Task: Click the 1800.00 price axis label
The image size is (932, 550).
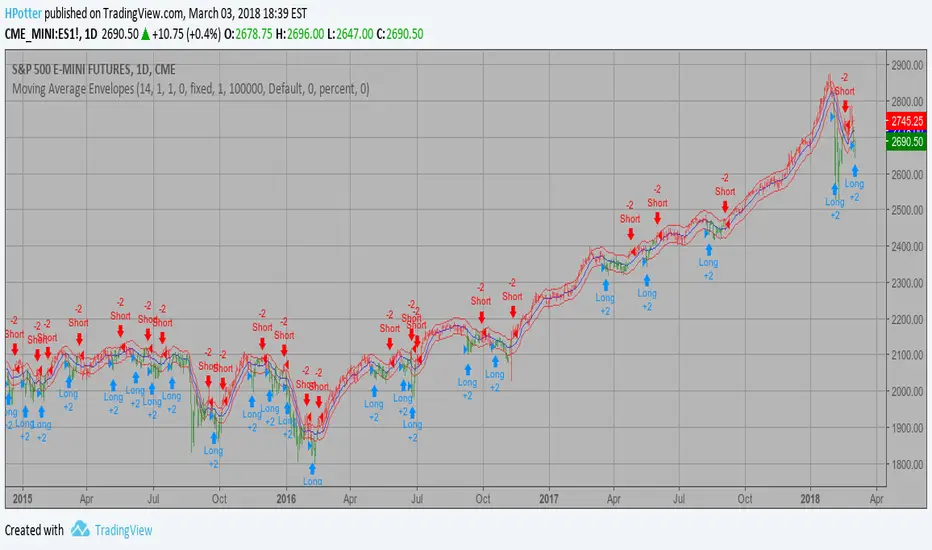Action: [907, 464]
